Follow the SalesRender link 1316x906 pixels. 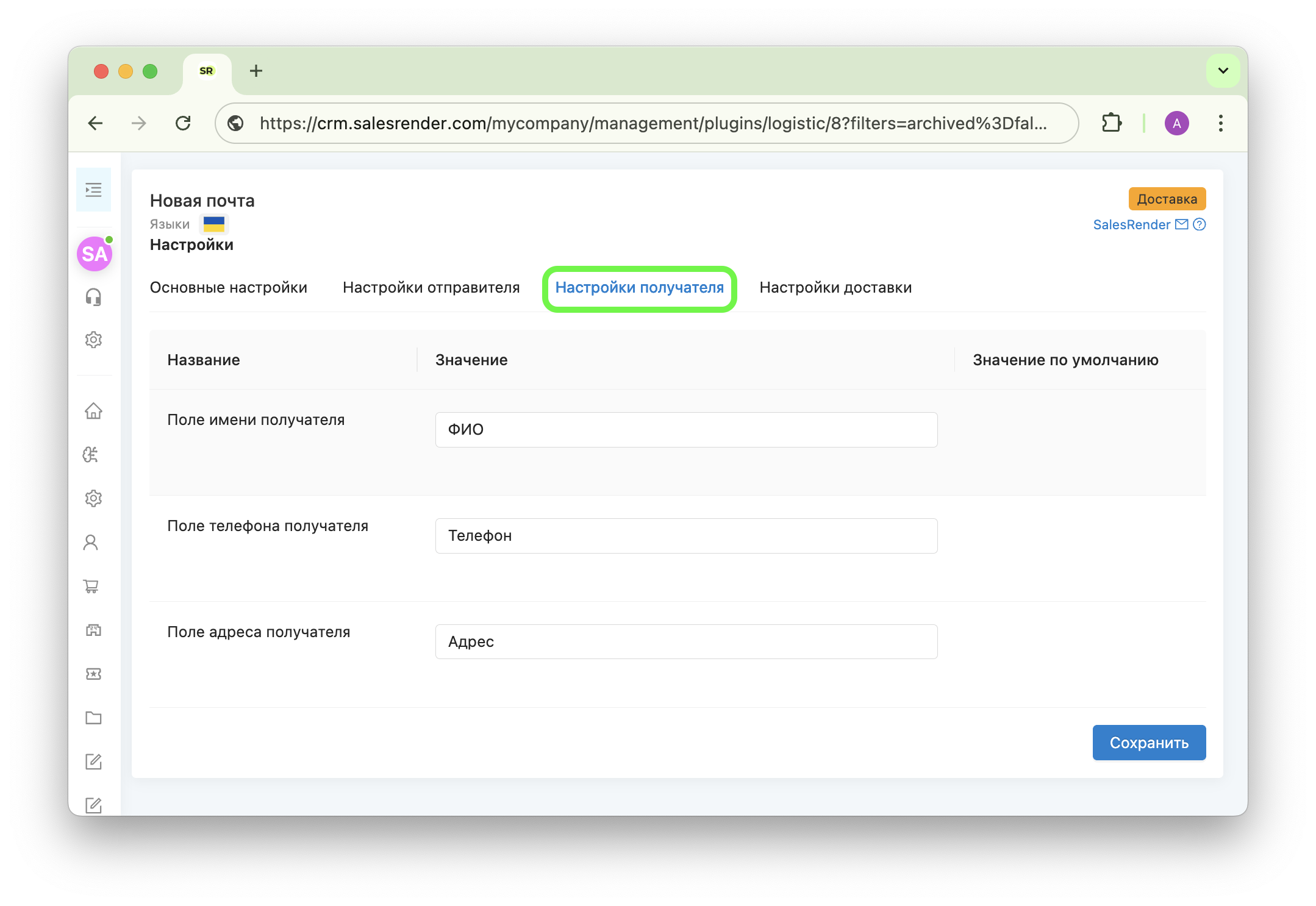point(1131,224)
